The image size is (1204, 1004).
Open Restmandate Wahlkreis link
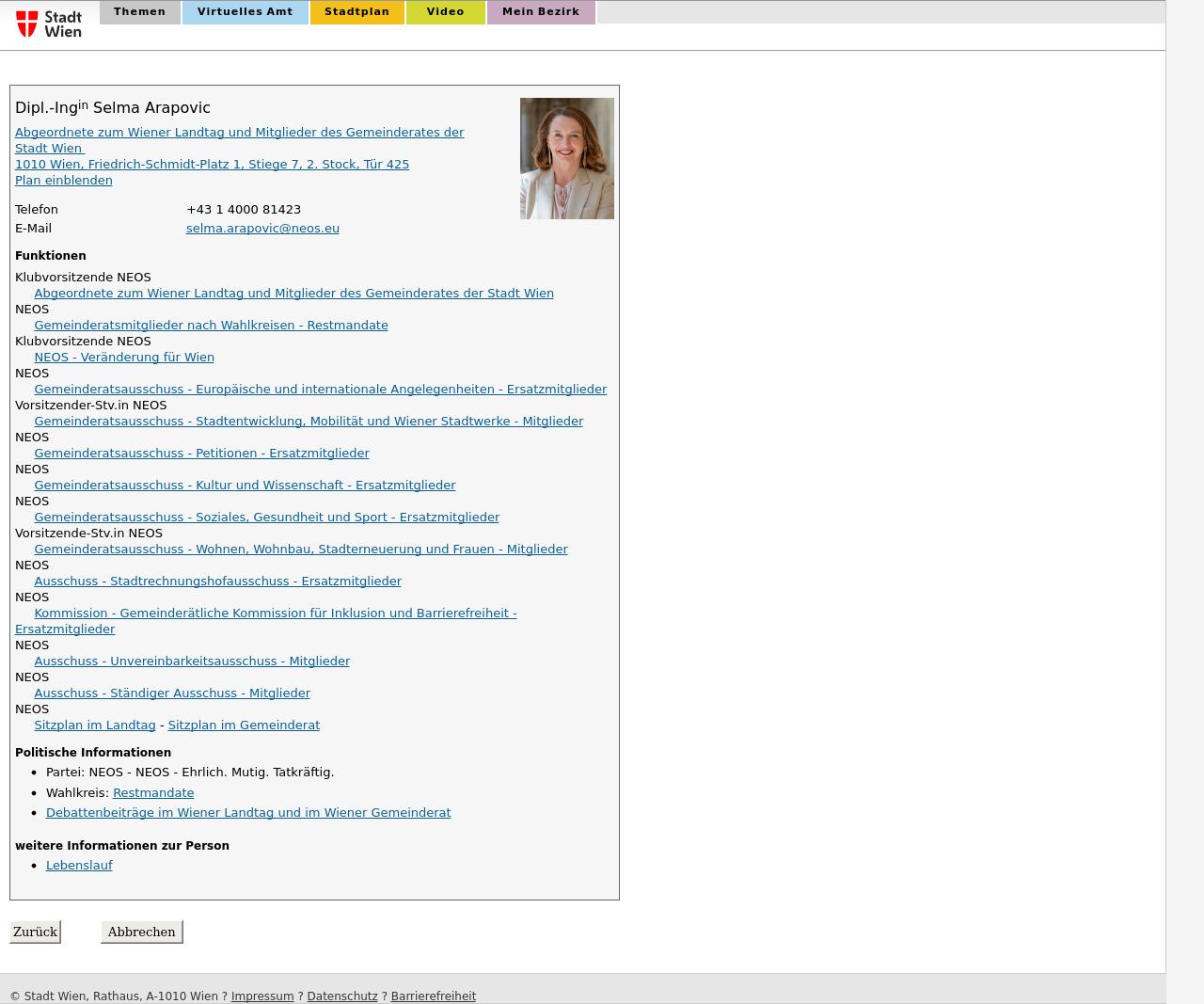point(153,792)
